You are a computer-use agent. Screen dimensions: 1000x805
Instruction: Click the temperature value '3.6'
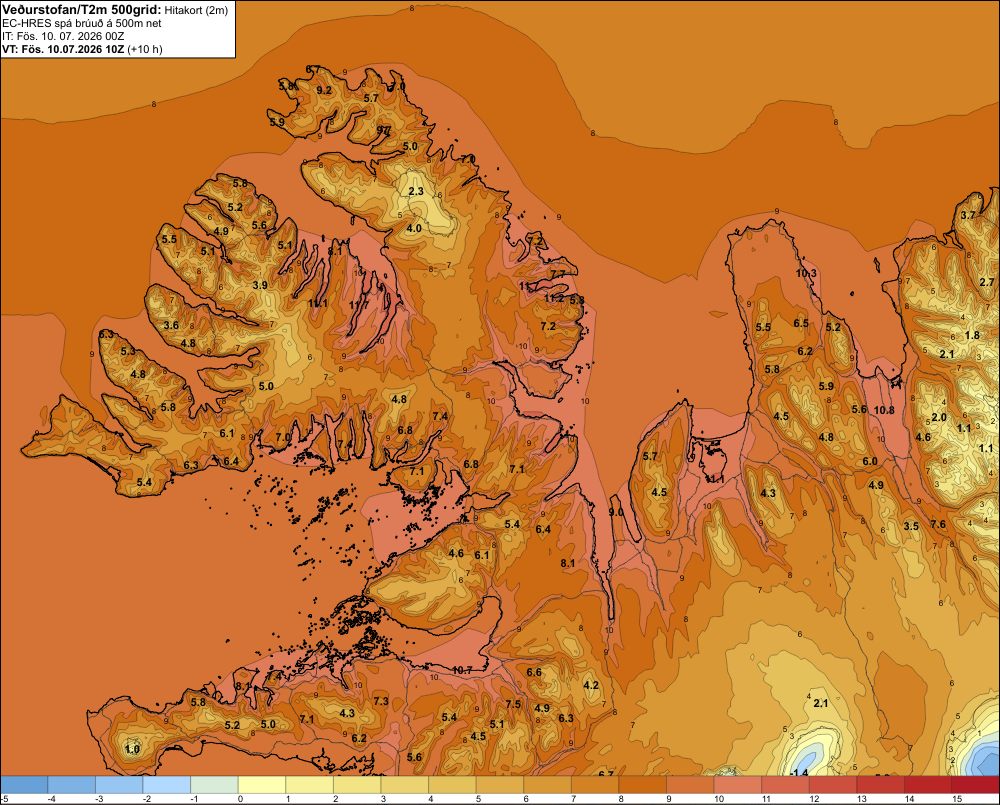pos(171,325)
